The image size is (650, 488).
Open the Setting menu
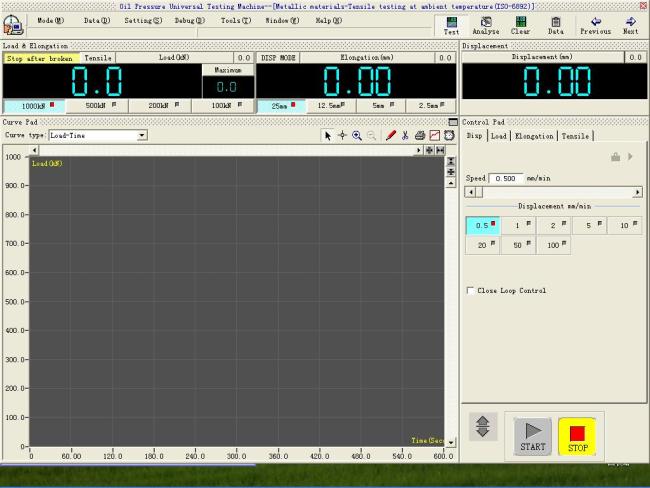click(143, 20)
